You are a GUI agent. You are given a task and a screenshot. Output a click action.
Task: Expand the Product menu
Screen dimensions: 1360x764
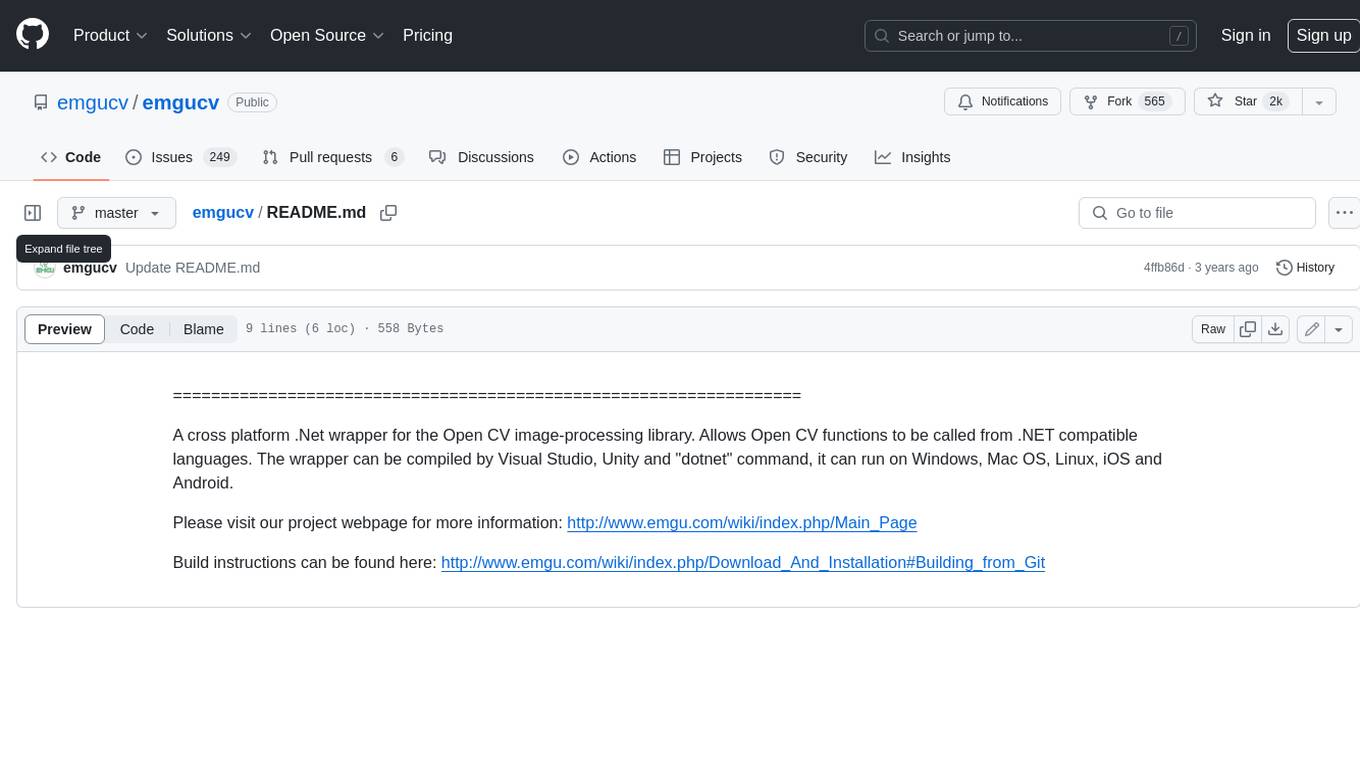click(110, 35)
